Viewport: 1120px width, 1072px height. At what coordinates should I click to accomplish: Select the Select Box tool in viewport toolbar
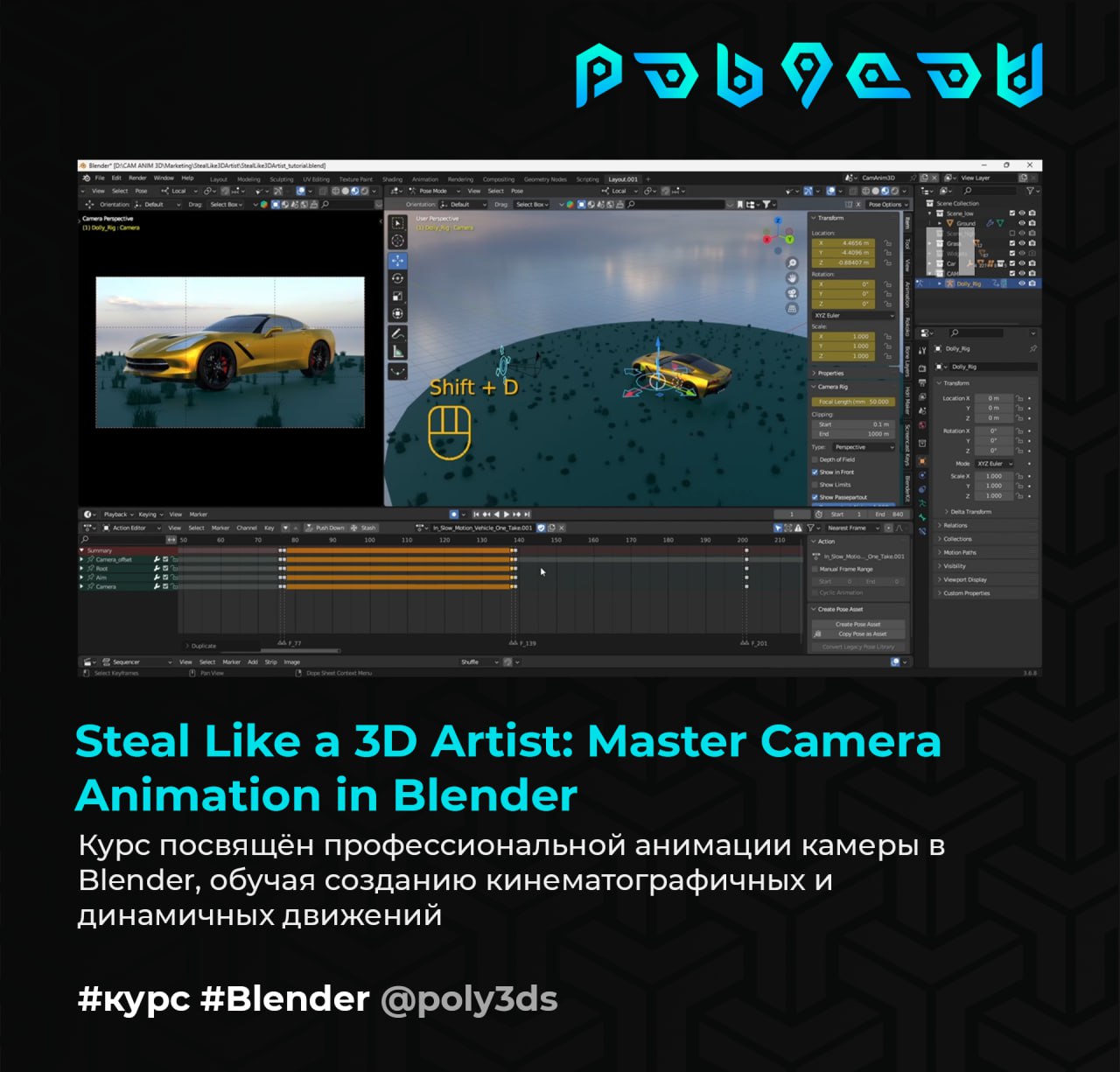[397, 223]
